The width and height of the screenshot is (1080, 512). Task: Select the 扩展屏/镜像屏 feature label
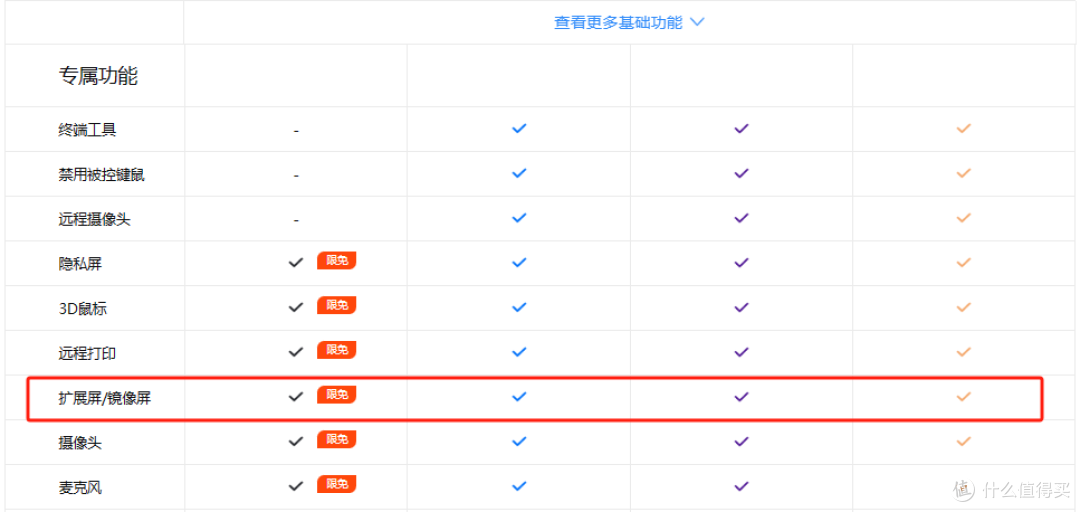coord(104,398)
